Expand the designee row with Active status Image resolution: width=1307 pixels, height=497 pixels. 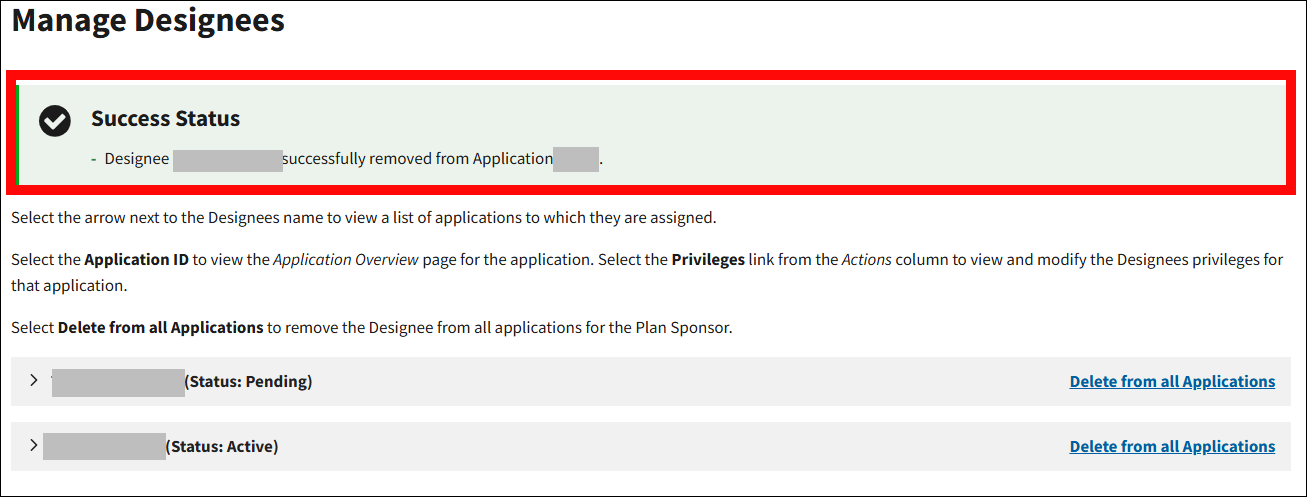coord(34,445)
